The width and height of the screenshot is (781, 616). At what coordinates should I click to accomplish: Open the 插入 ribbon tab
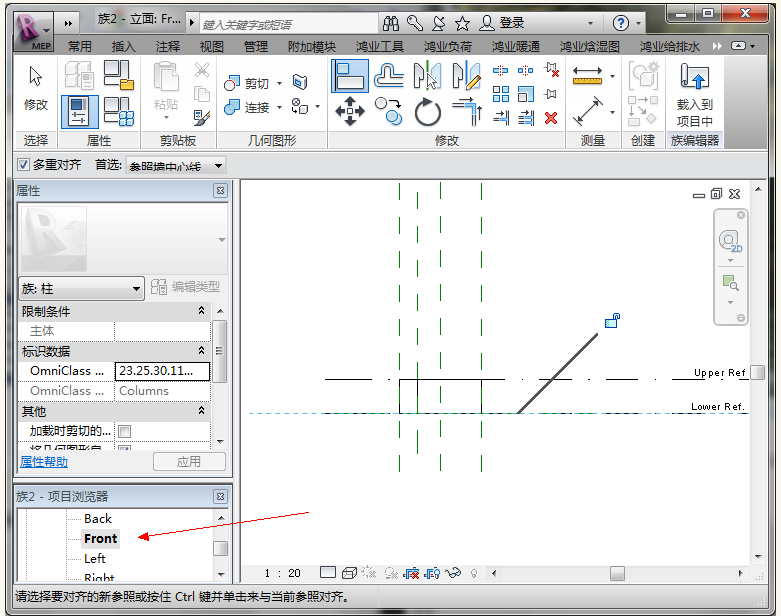[x=124, y=46]
